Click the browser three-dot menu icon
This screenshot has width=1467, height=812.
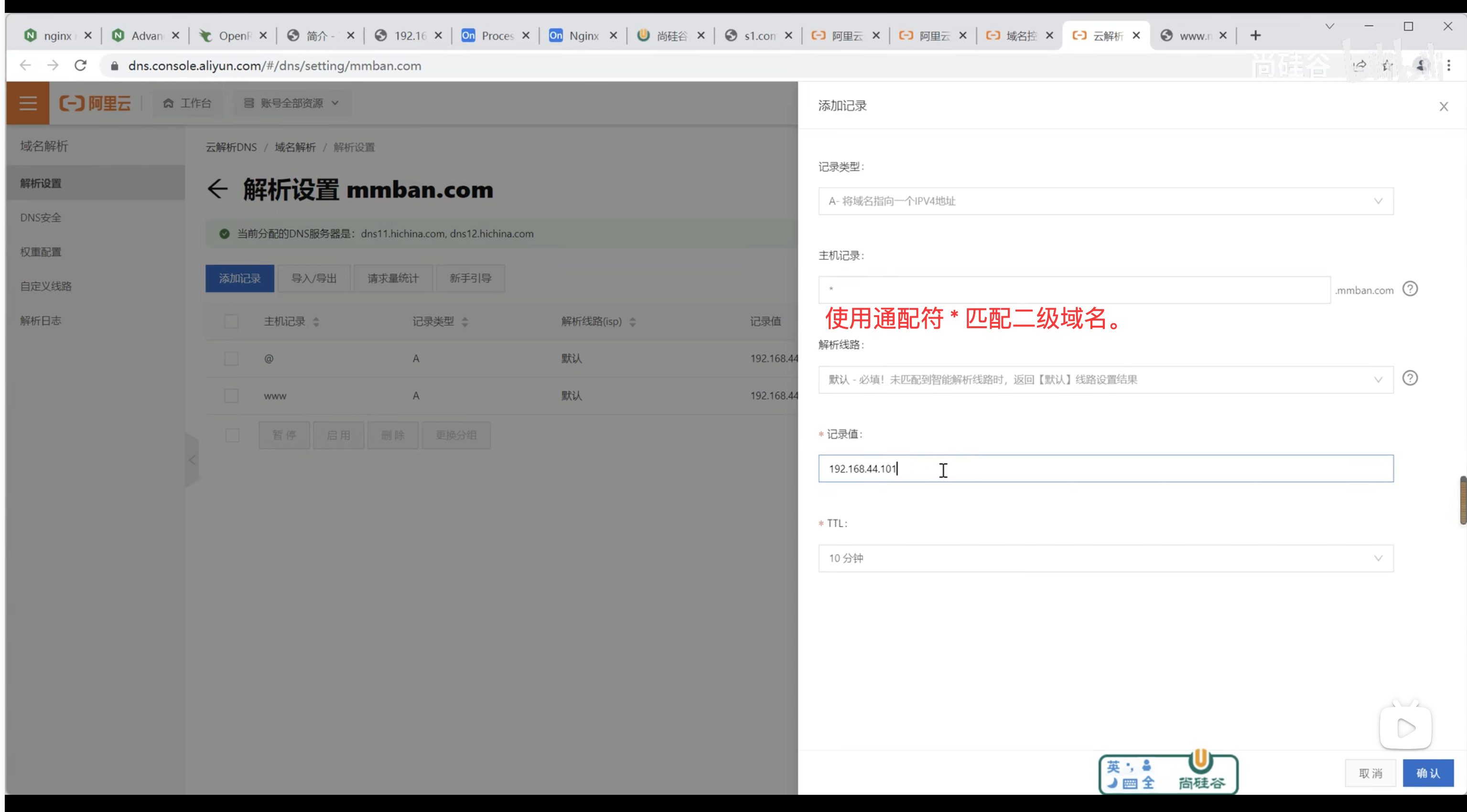1449,65
